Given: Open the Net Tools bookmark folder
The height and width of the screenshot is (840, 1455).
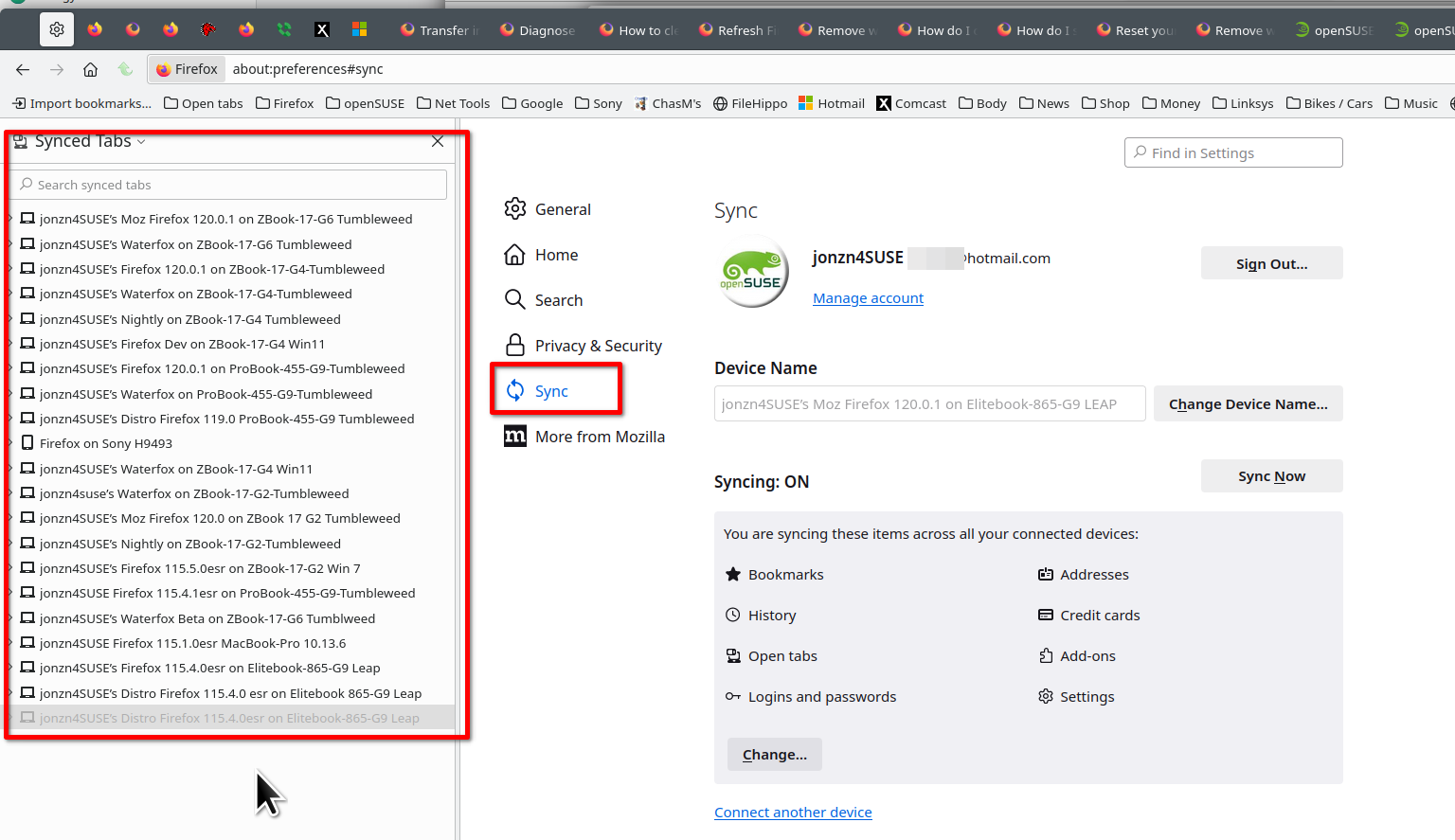Looking at the screenshot, I should (x=454, y=103).
